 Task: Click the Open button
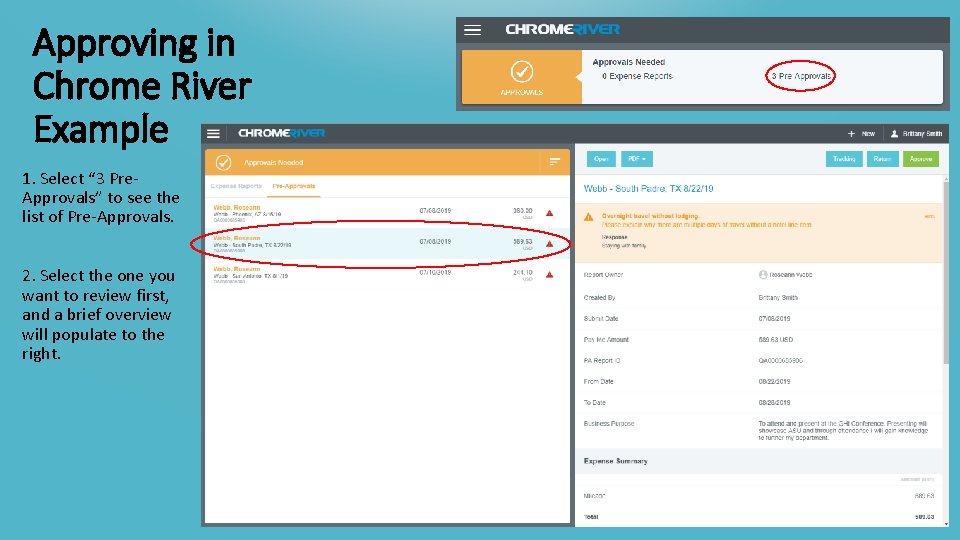[601, 159]
